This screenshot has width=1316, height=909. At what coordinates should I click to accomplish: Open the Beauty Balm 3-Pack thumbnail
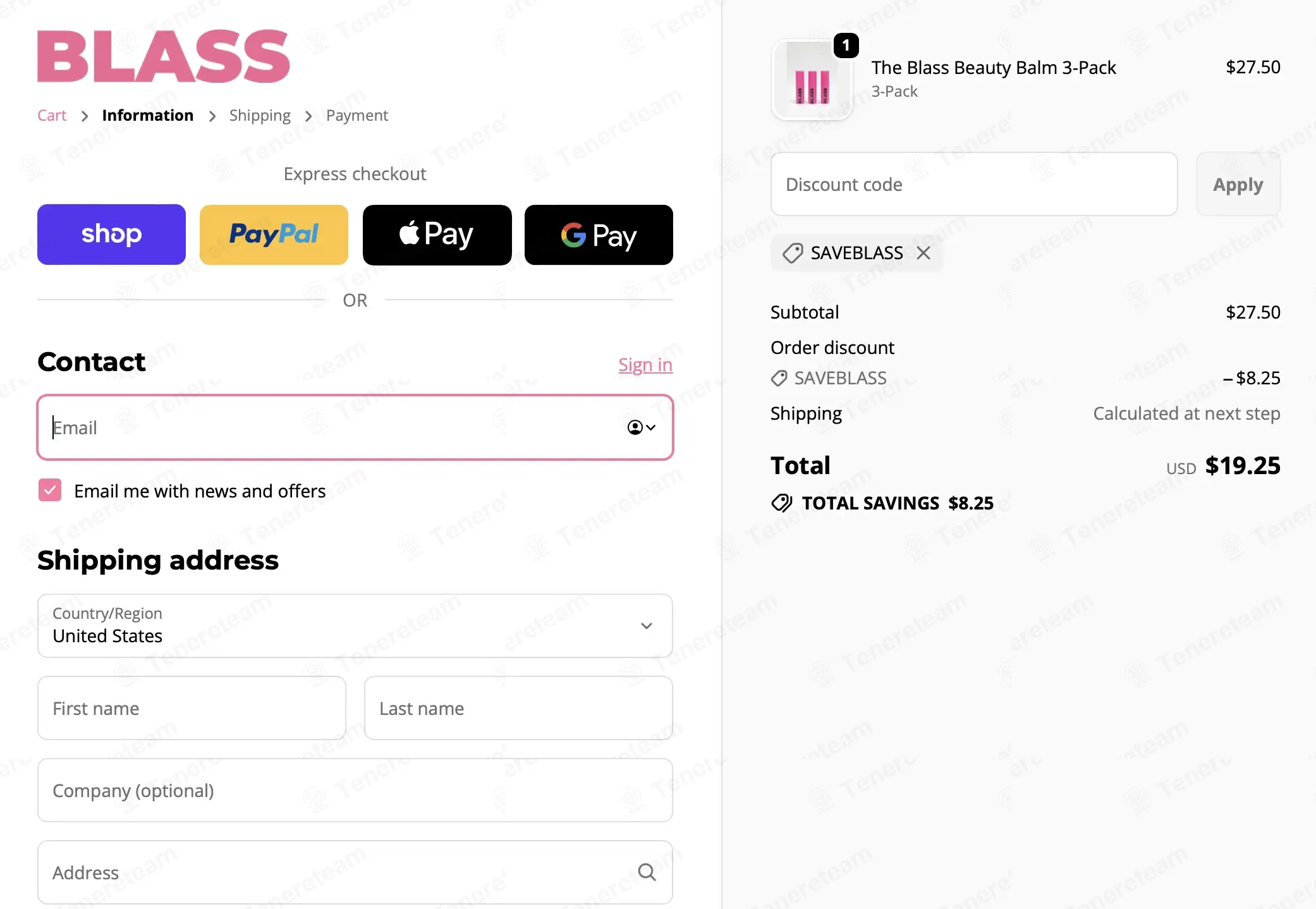click(812, 80)
